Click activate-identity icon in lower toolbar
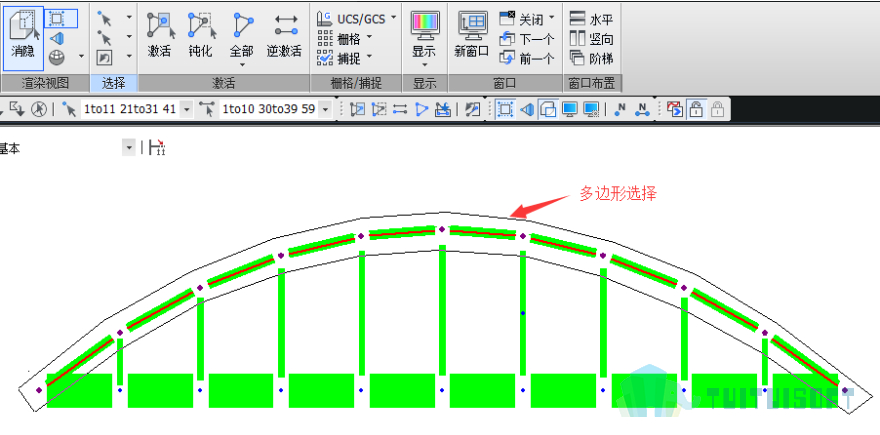This screenshot has height=435, width=880. (443, 109)
